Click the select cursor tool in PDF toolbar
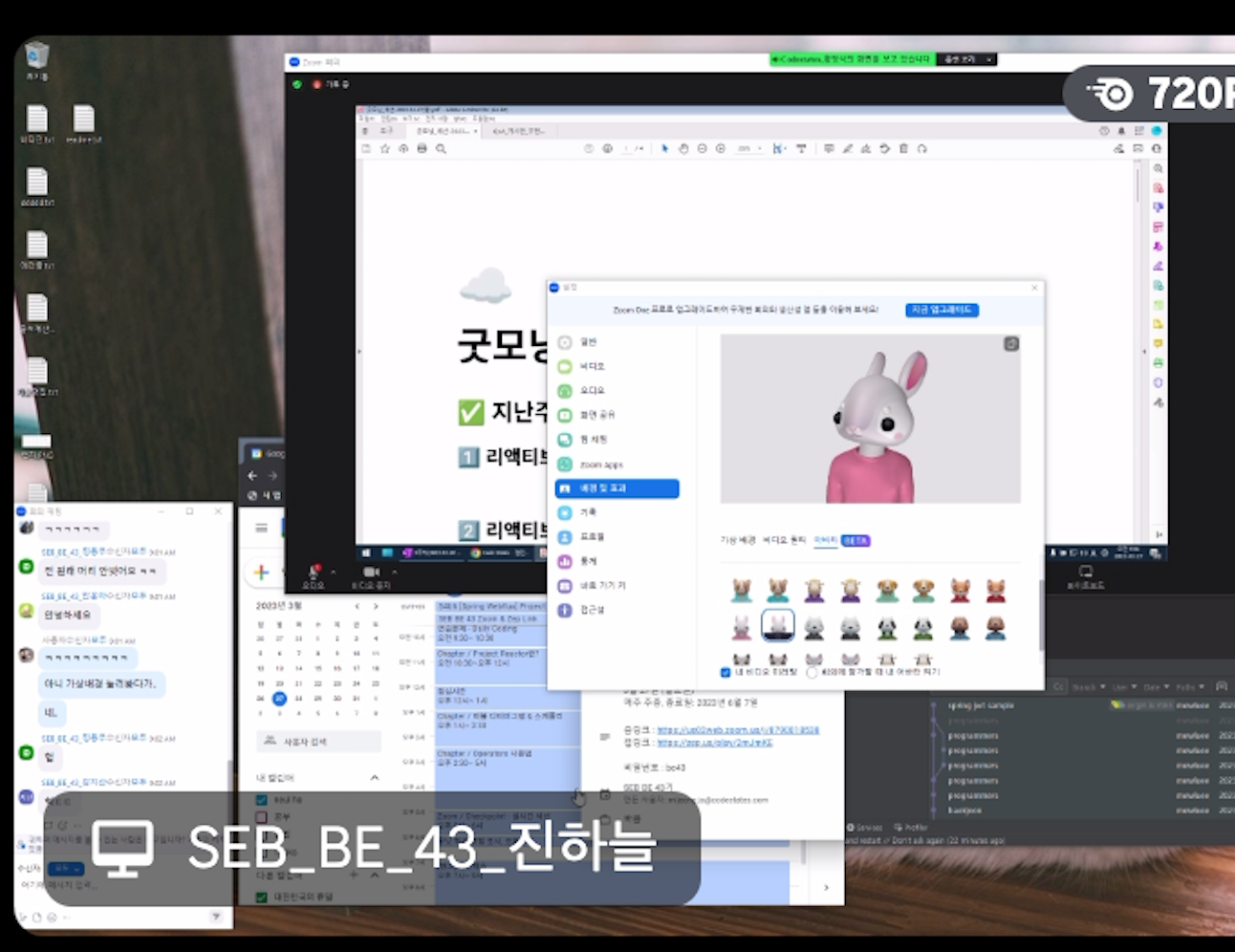This screenshot has height=952, width=1235. pos(665,149)
